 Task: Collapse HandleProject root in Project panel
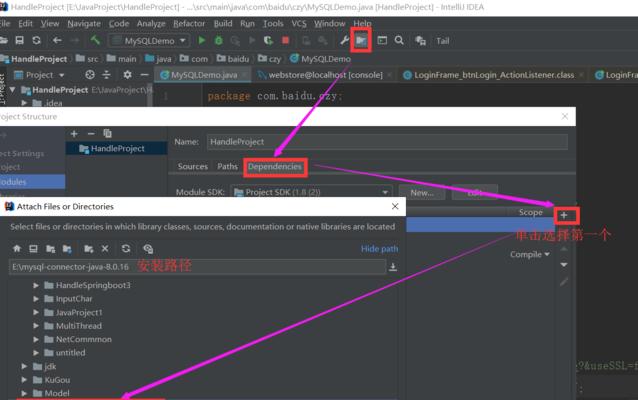13,90
